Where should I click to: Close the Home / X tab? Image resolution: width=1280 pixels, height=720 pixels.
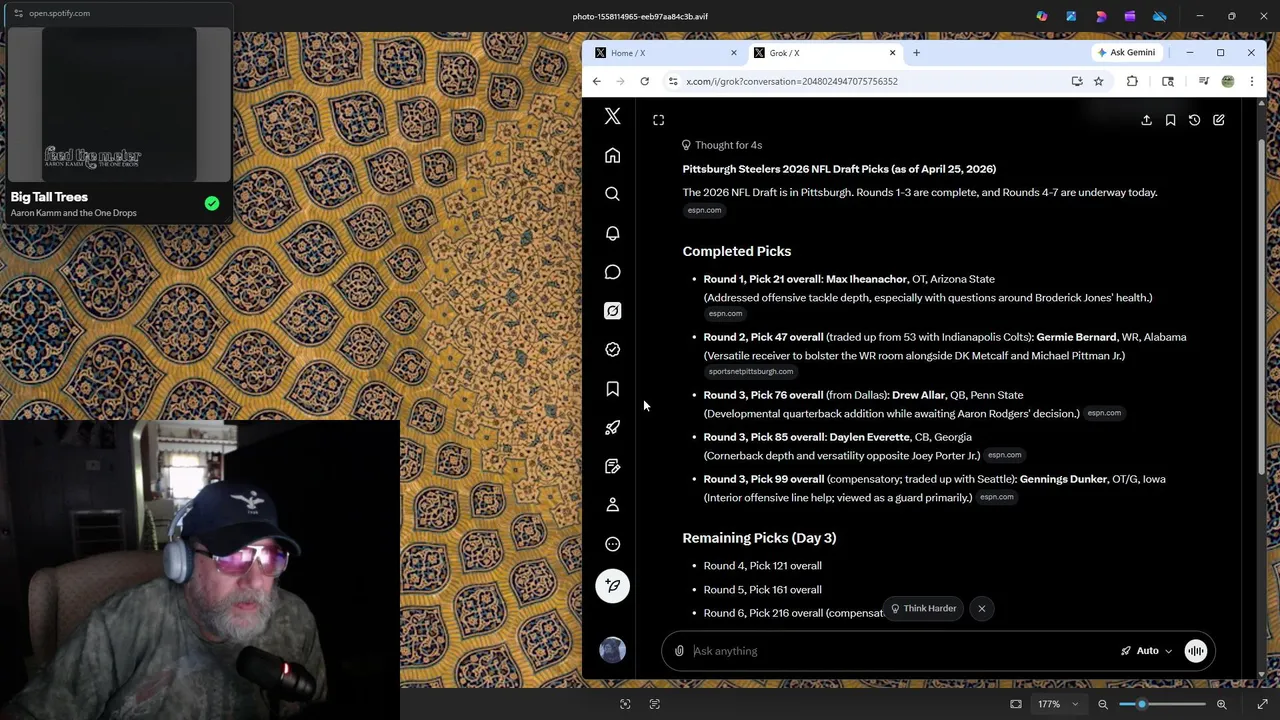tap(733, 53)
